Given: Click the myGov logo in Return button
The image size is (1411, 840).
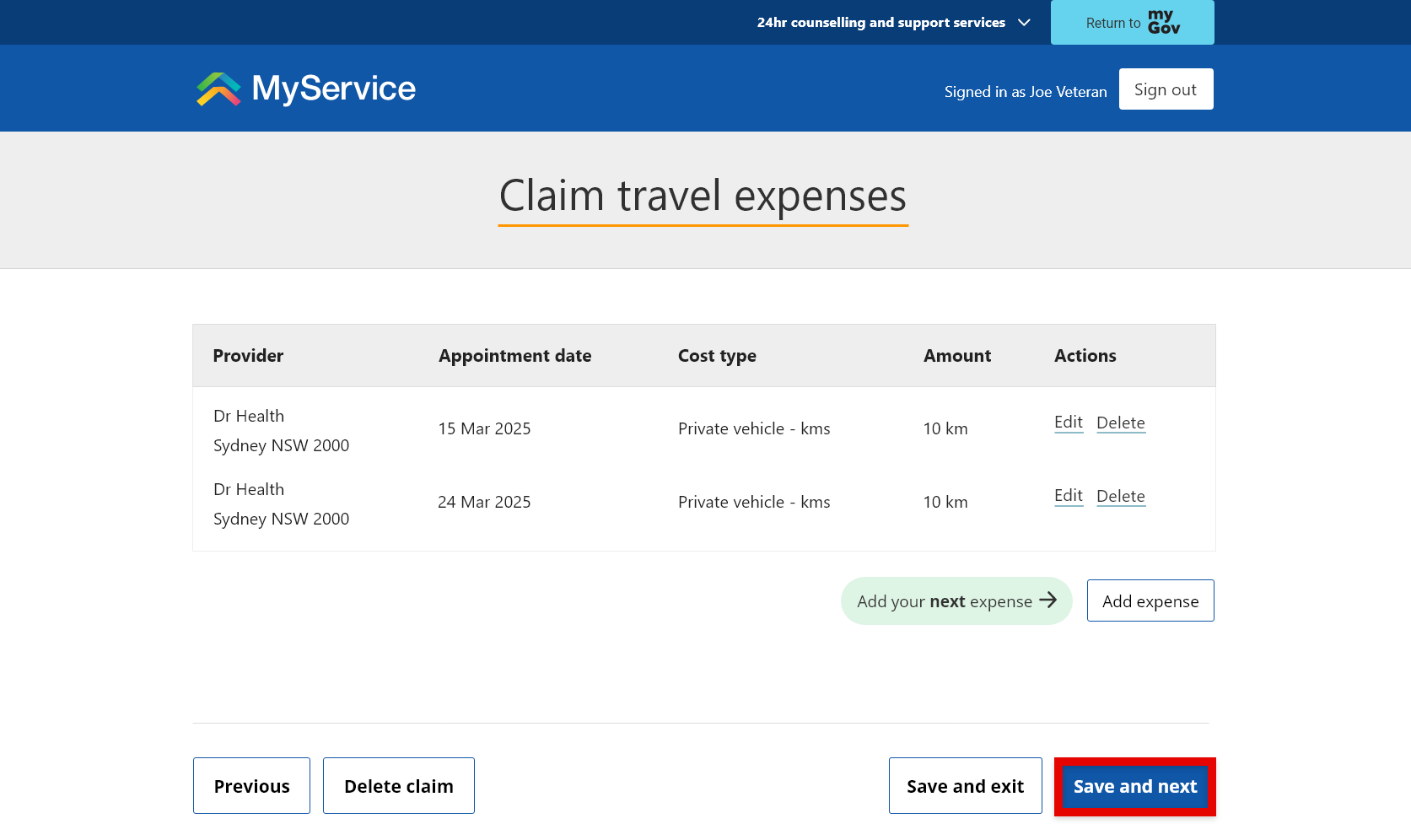Looking at the screenshot, I should [1165, 22].
